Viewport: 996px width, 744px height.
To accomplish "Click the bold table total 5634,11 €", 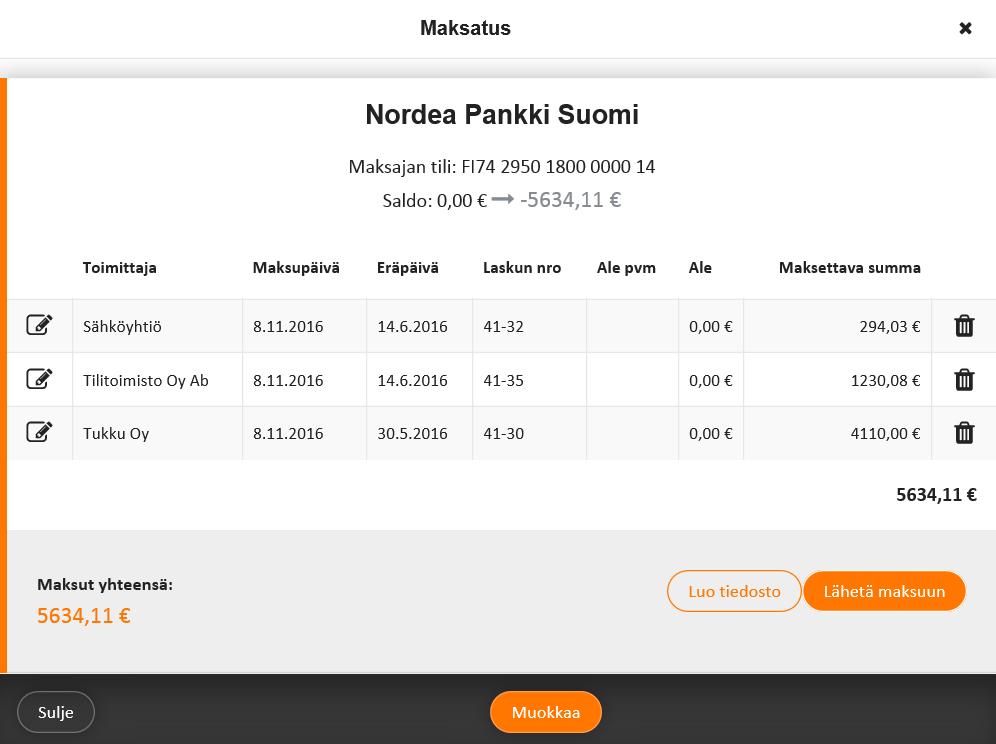I will 936,495.
